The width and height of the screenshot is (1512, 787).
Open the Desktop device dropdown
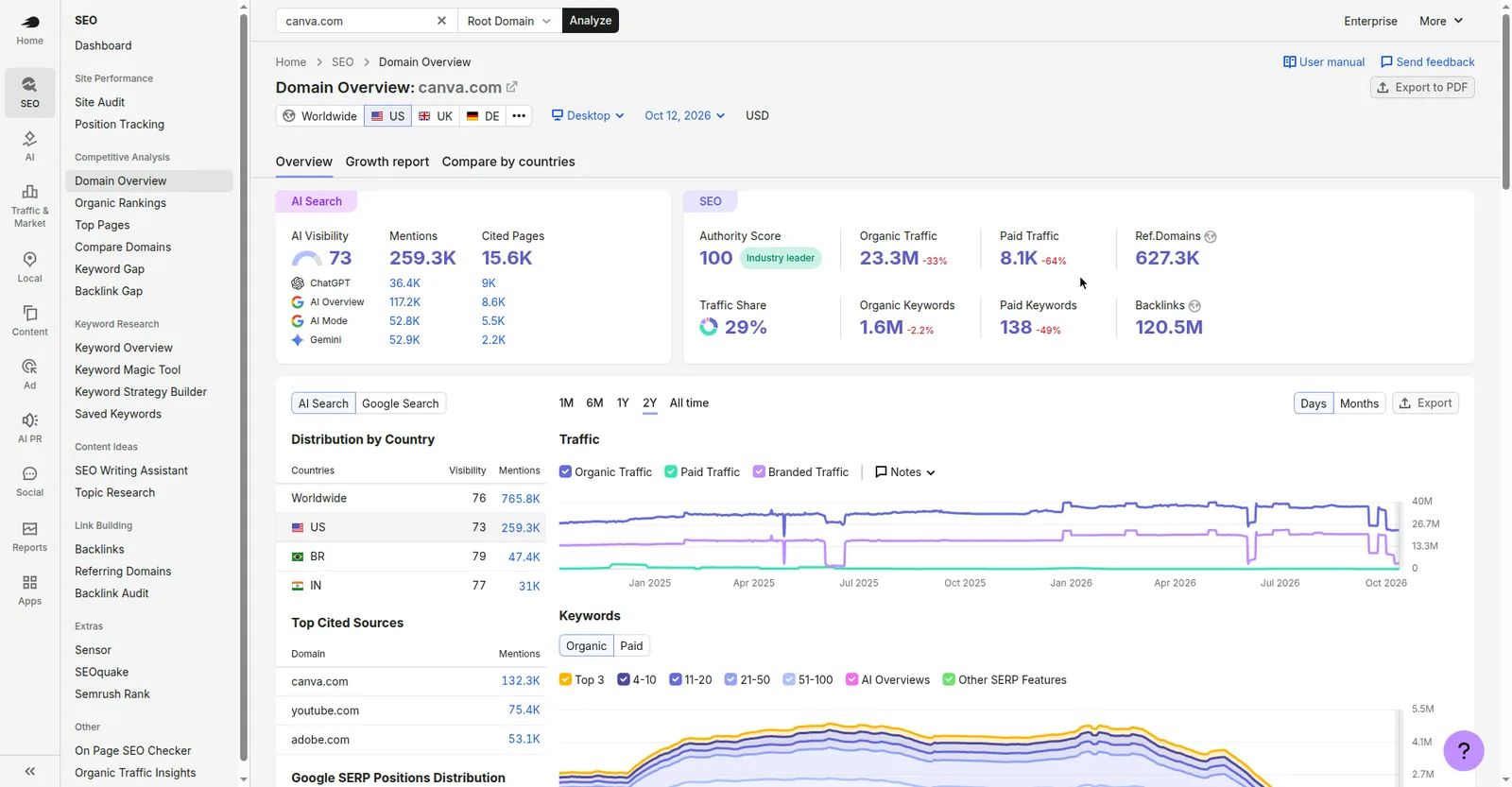click(x=588, y=115)
